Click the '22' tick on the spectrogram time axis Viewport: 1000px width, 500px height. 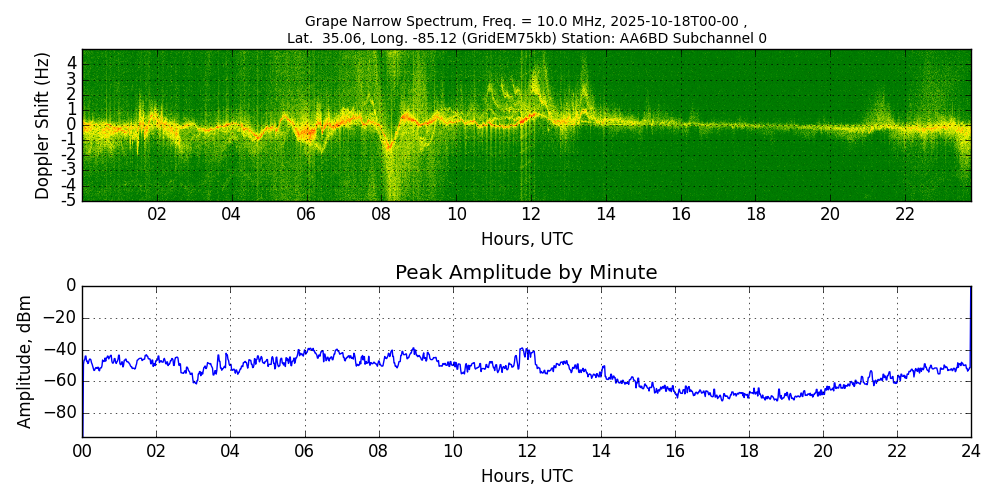pyautogui.click(x=905, y=215)
